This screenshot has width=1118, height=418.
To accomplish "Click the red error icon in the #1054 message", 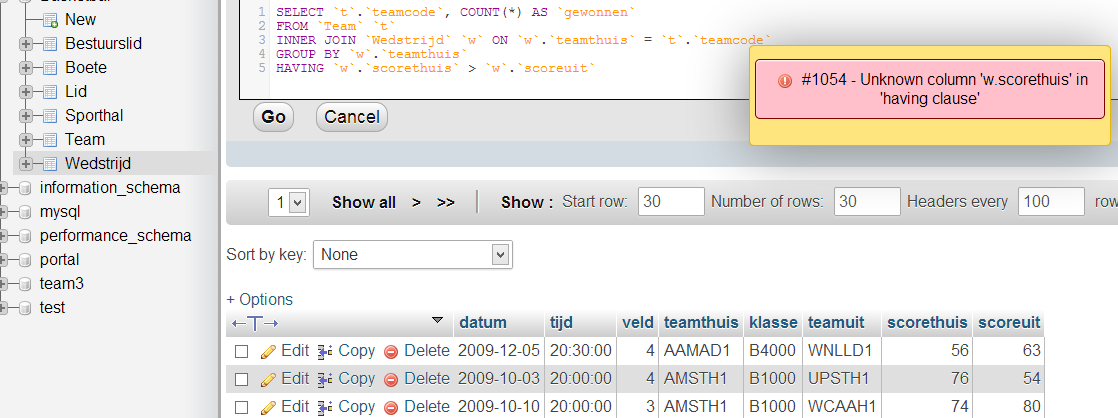I will pyautogui.click(x=785, y=80).
